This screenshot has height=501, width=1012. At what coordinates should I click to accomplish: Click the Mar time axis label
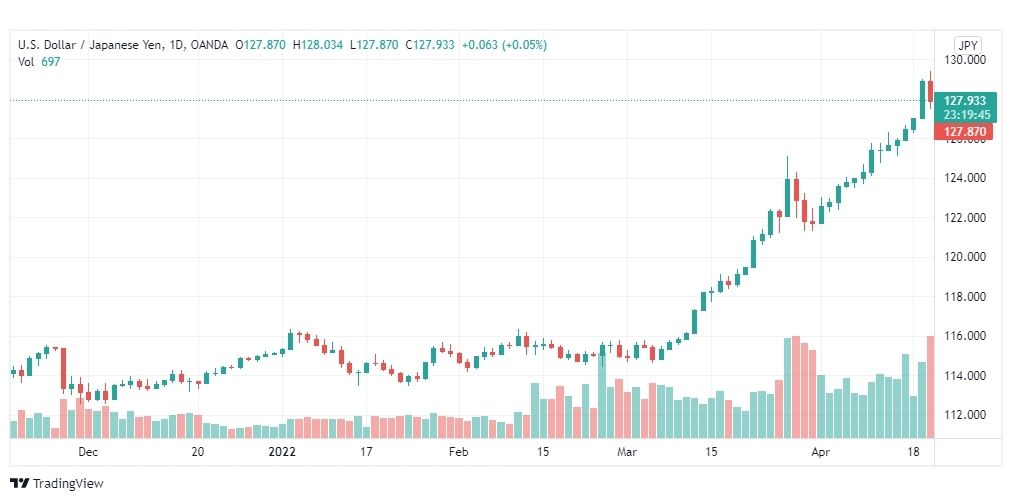(627, 452)
